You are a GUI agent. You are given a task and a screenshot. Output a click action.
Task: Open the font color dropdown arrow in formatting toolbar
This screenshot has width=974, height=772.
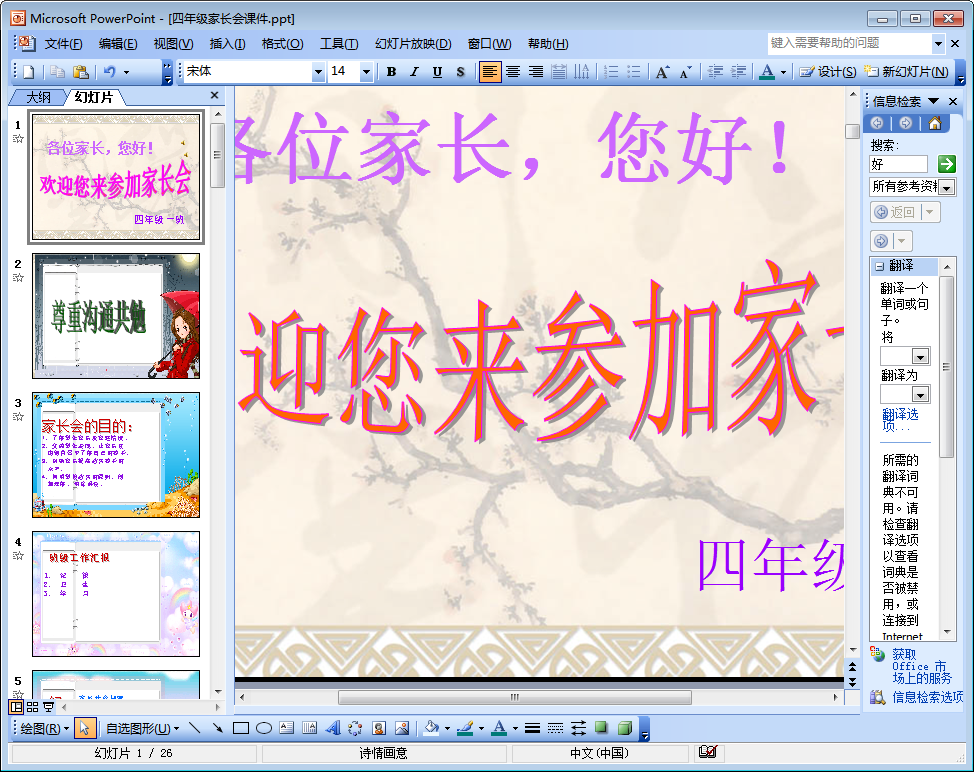click(783, 72)
